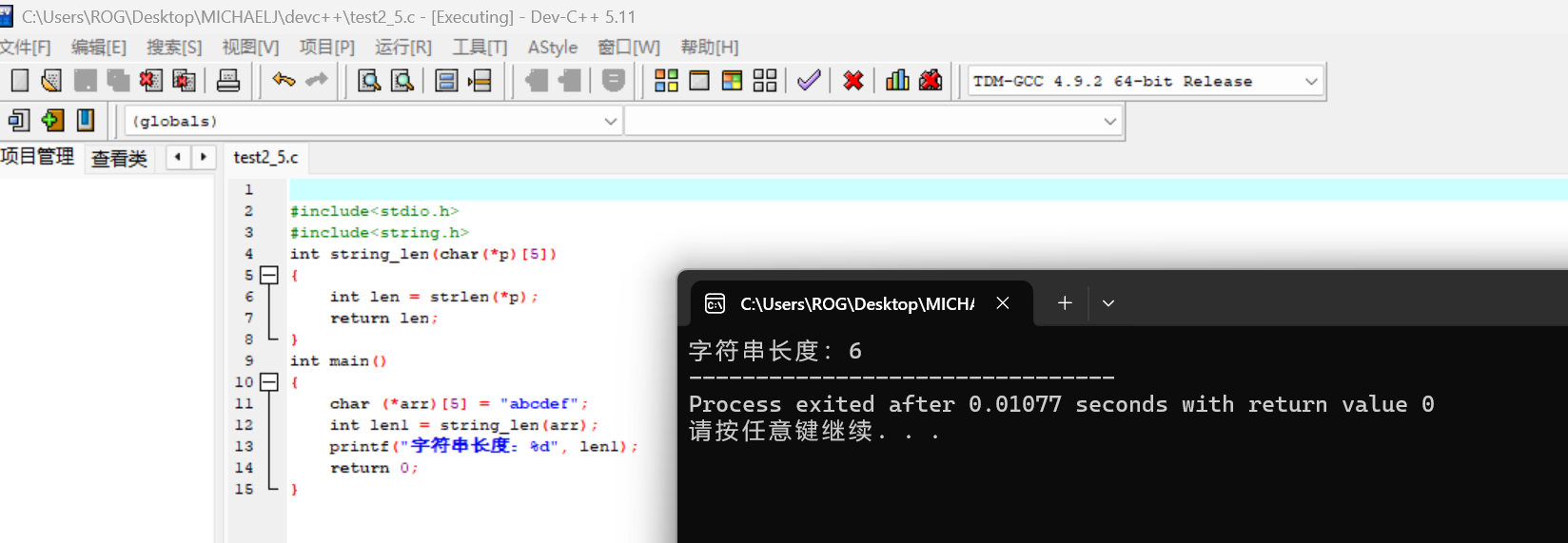Click the Indent toolbar icon
Image resolution: width=1568 pixels, height=543 pixels.
click(x=537, y=81)
